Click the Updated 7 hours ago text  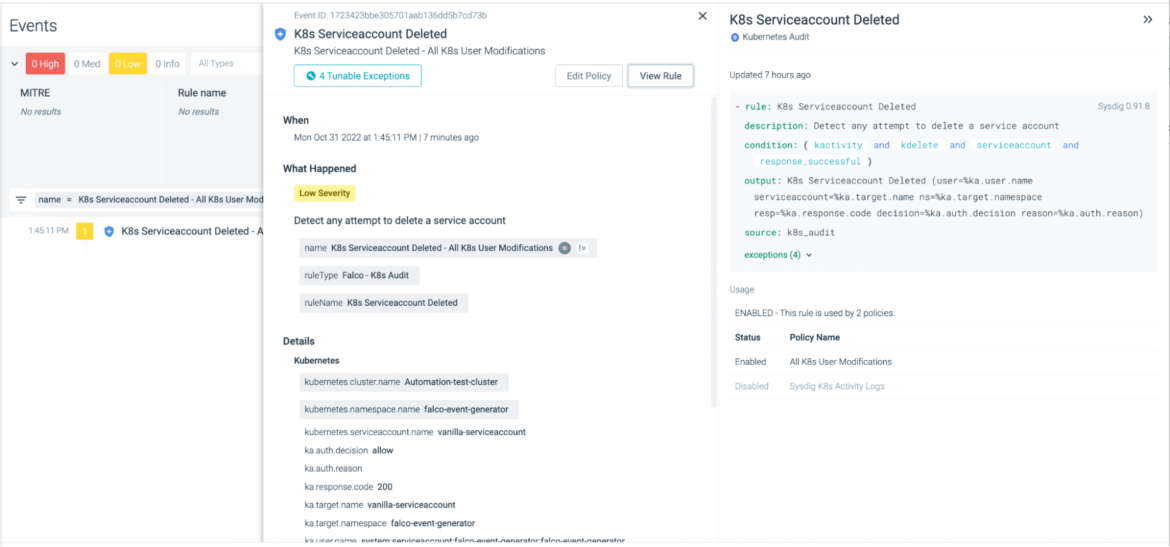[769, 75]
